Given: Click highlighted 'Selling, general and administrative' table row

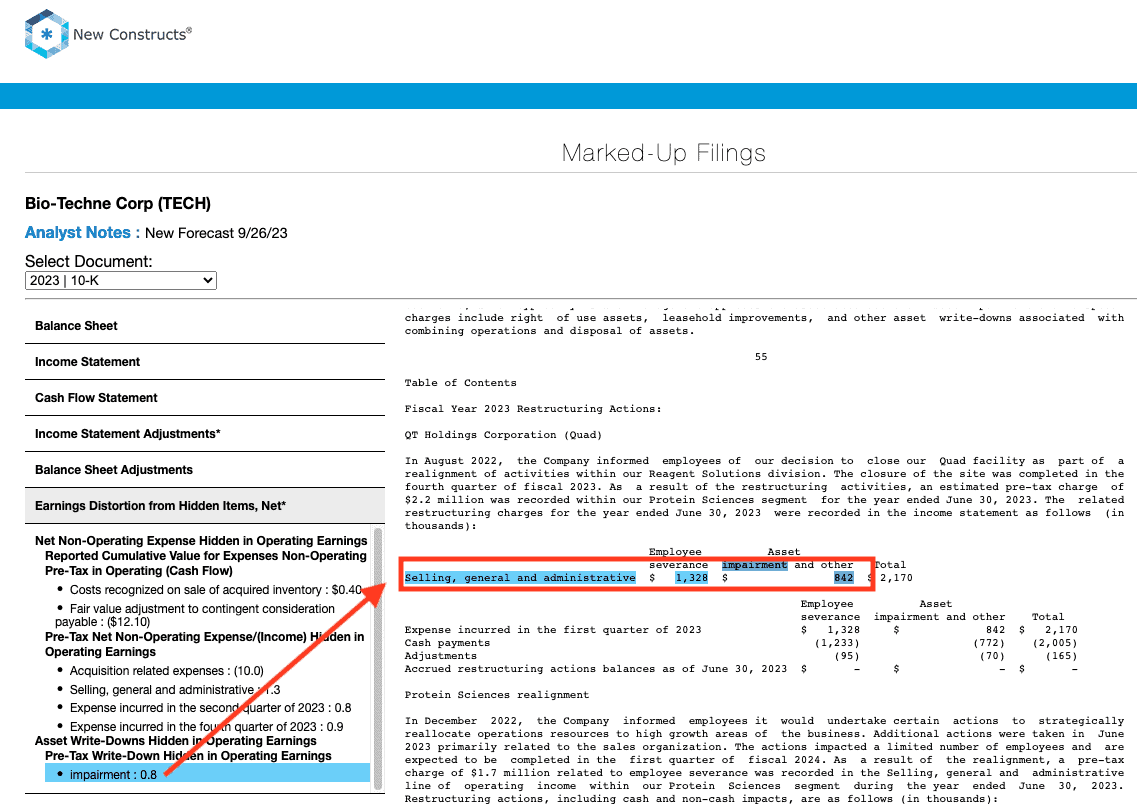Looking at the screenshot, I should pyautogui.click(x=520, y=578).
